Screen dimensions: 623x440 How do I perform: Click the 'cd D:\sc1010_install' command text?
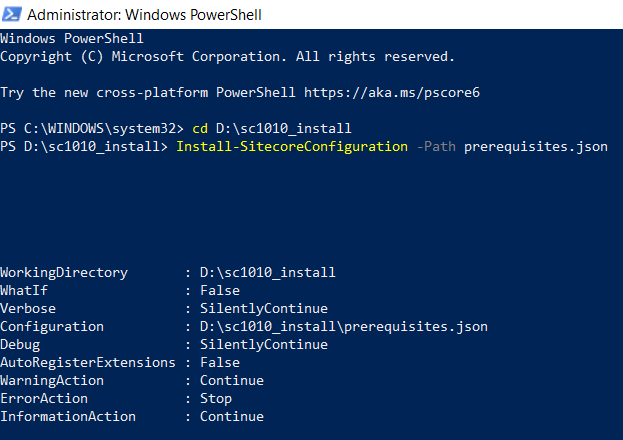click(270, 129)
